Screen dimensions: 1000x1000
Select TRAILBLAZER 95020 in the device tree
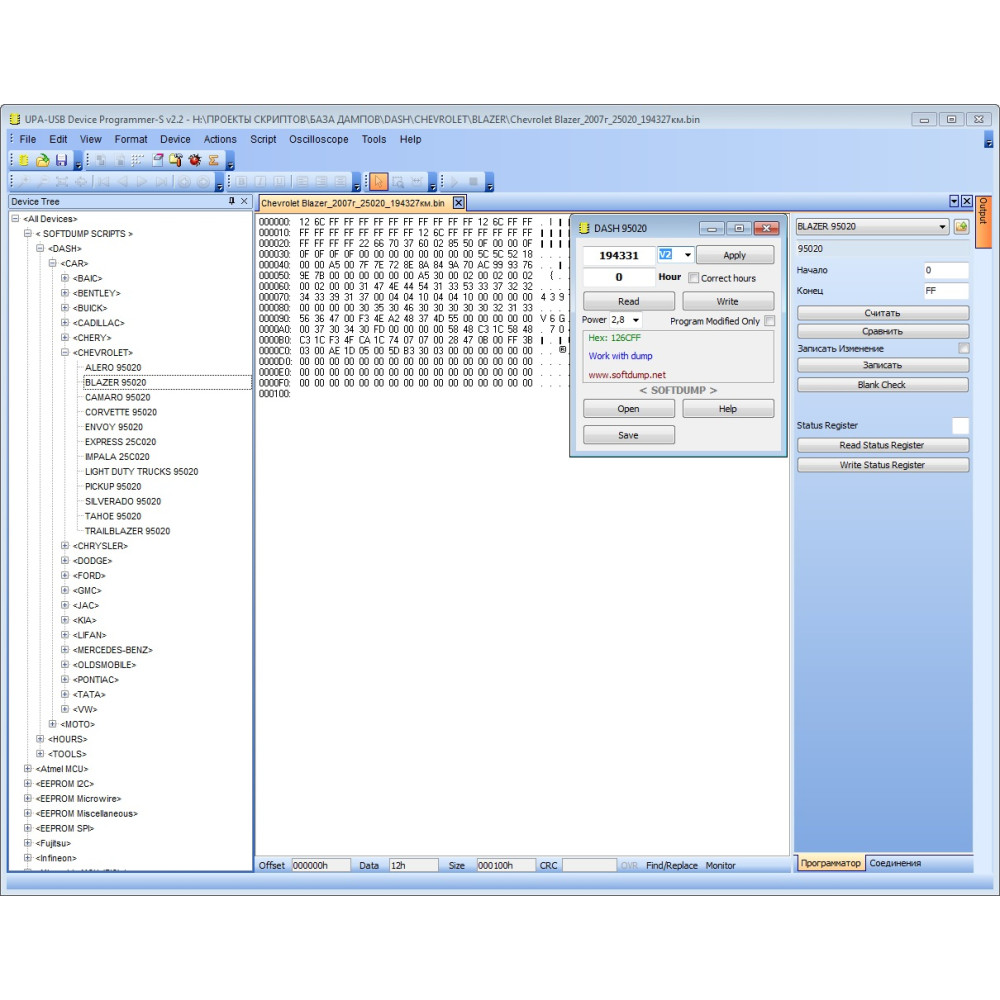(x=128, y=531)
